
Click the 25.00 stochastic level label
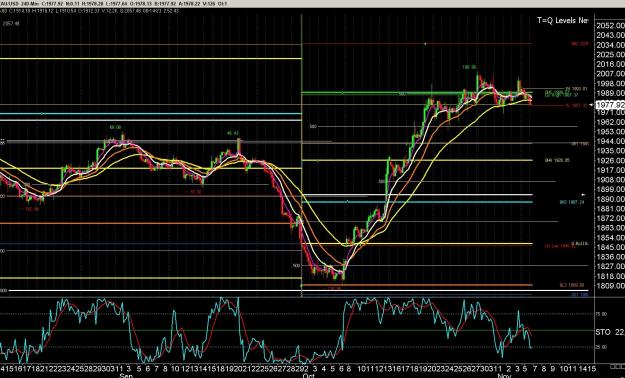coord(601,347)
